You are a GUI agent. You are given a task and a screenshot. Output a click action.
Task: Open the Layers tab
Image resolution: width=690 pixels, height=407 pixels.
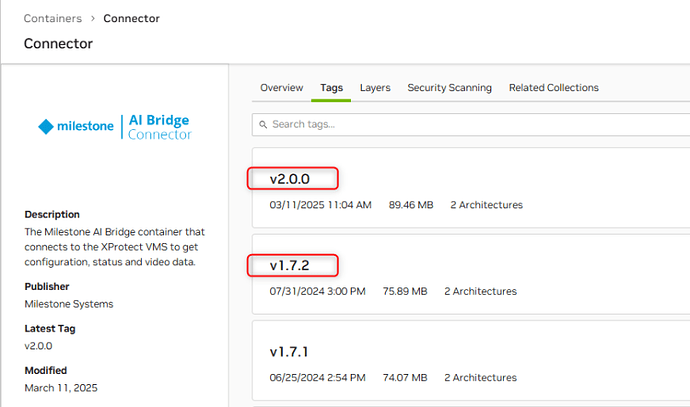click(x=375, y=88)
